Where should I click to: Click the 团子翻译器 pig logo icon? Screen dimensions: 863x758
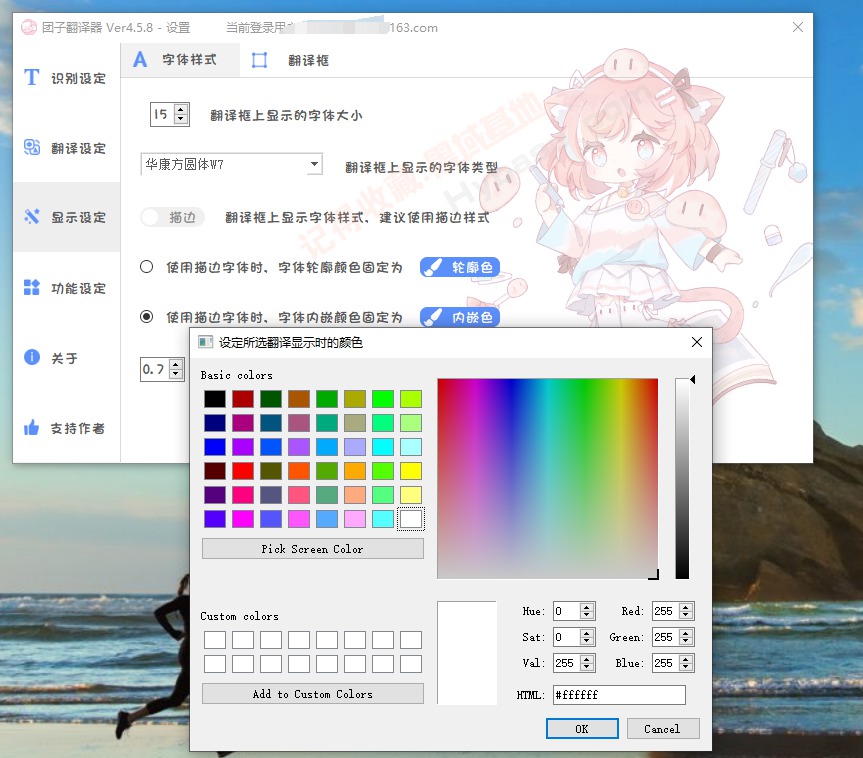pyautogui.click(x=29, y=27)
